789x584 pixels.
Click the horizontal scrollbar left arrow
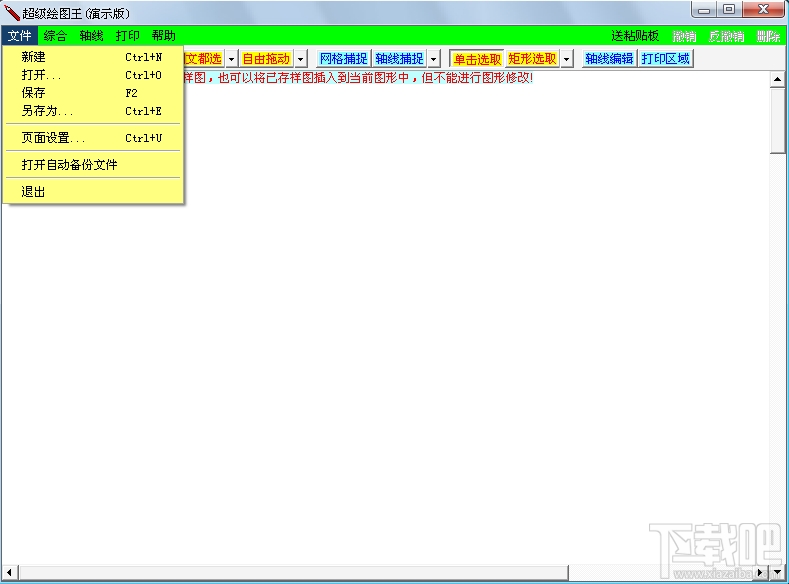[9, 572]
